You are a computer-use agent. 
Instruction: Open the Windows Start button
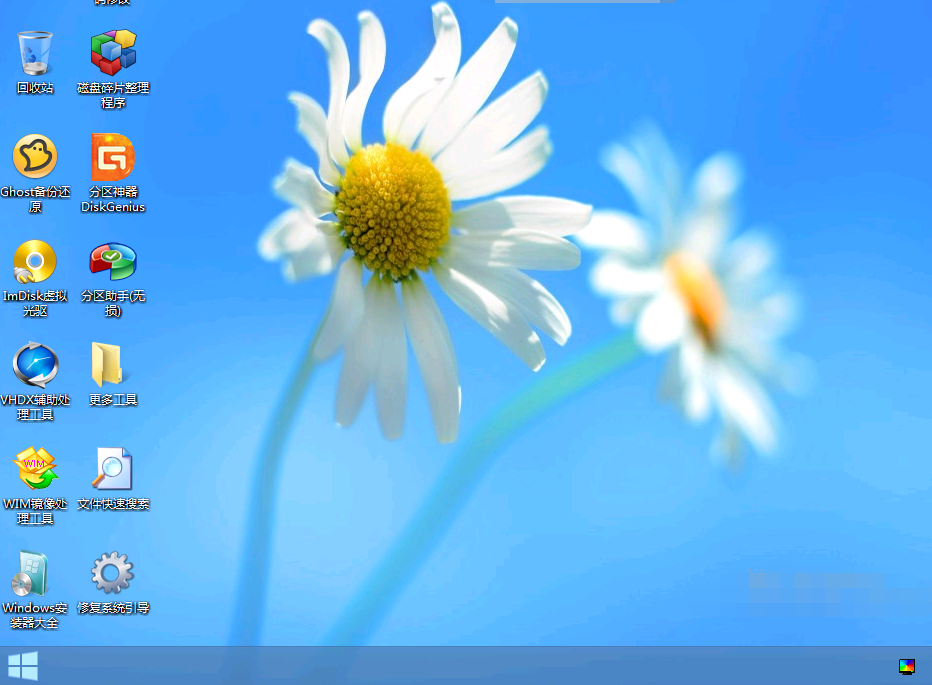tap(23, 666)
